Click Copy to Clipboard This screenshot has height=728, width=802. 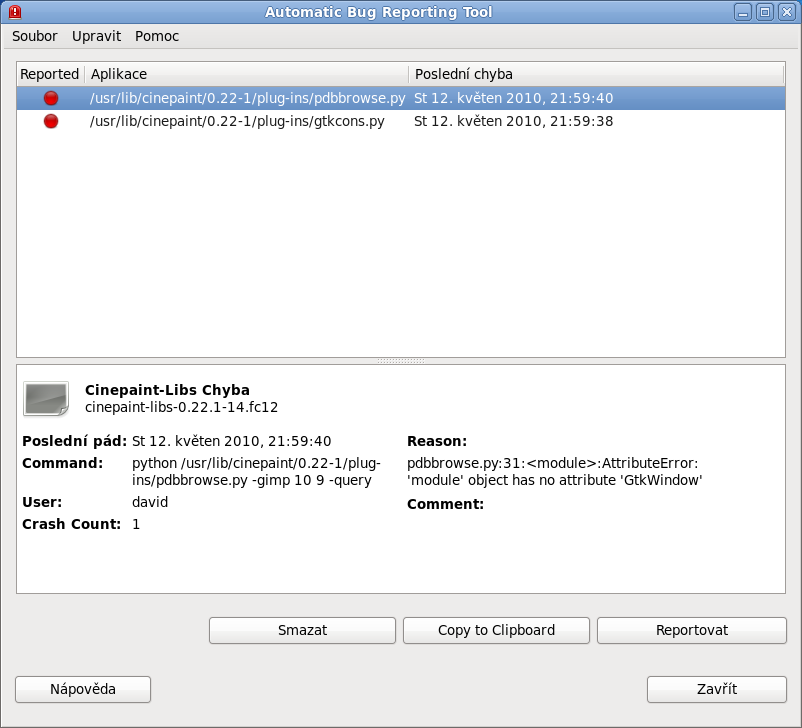coord(496,630)
